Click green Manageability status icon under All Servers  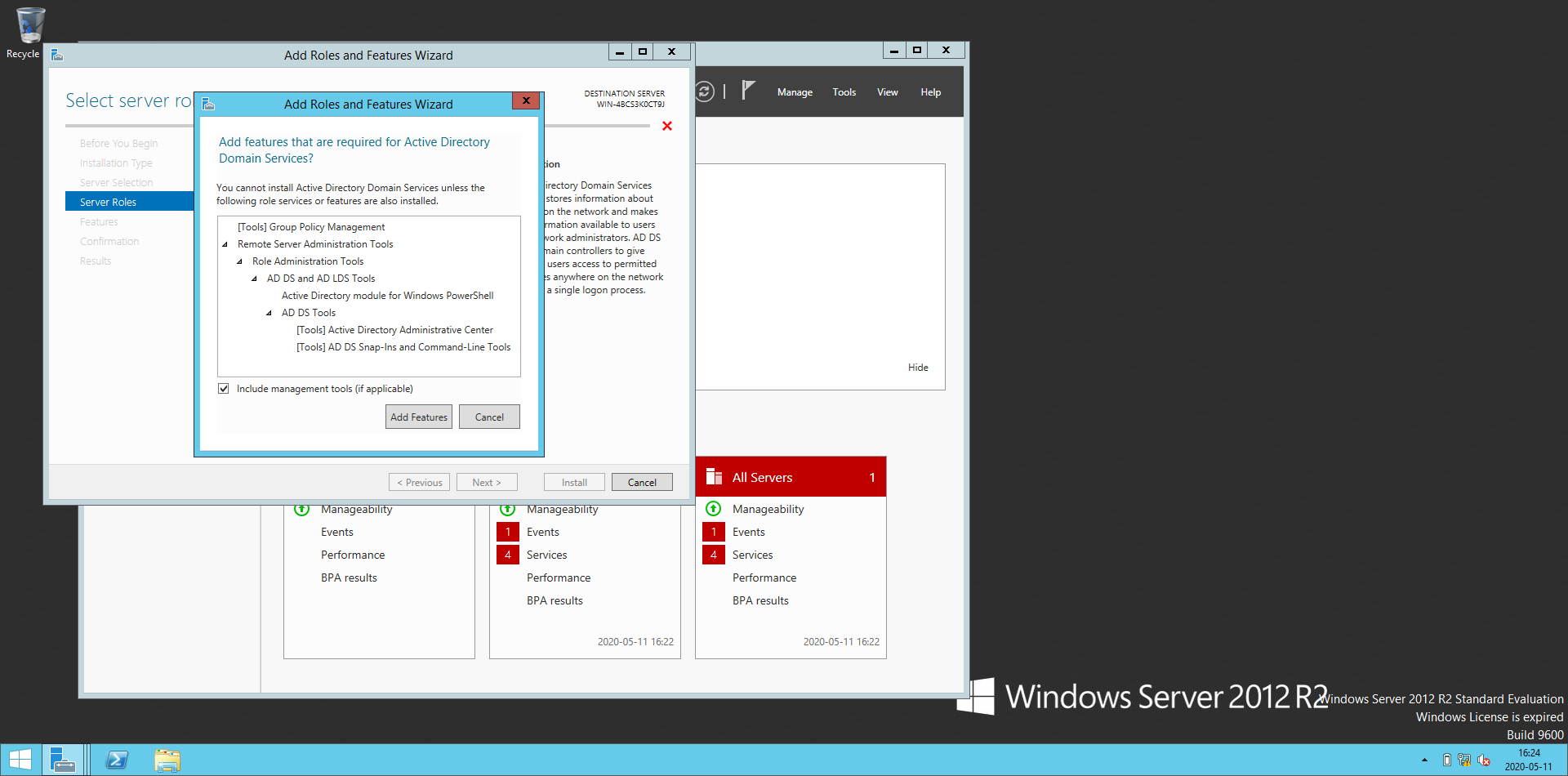714,509
